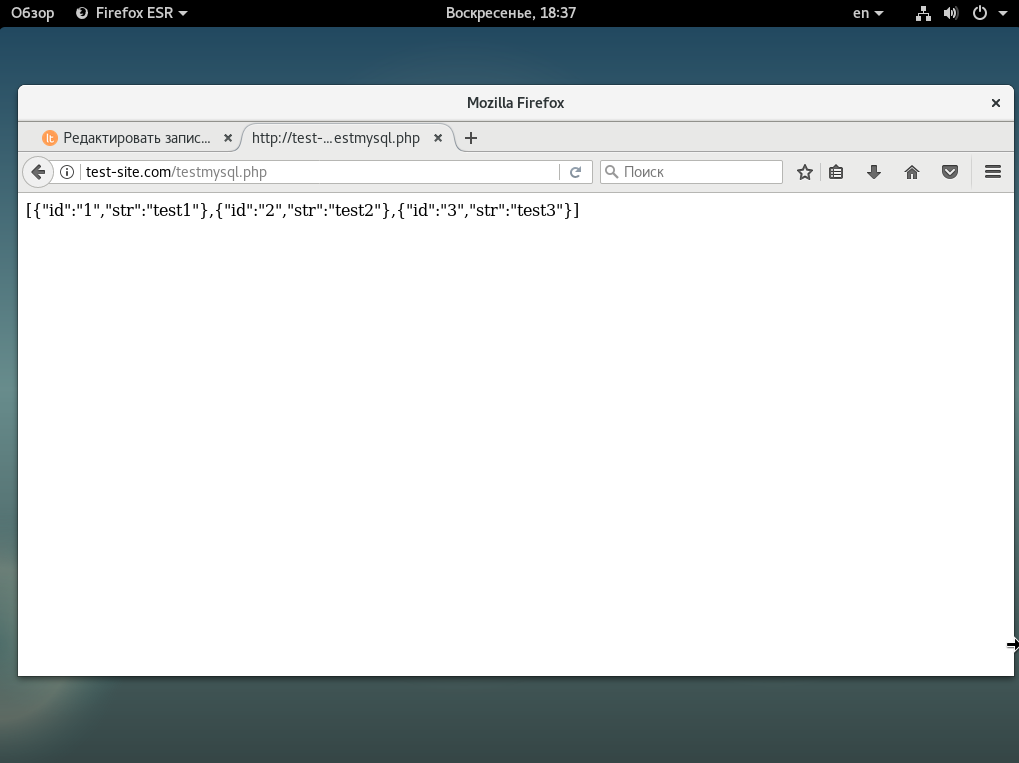Switch to the Редактировать запись tab

click(x=130, y=138)
